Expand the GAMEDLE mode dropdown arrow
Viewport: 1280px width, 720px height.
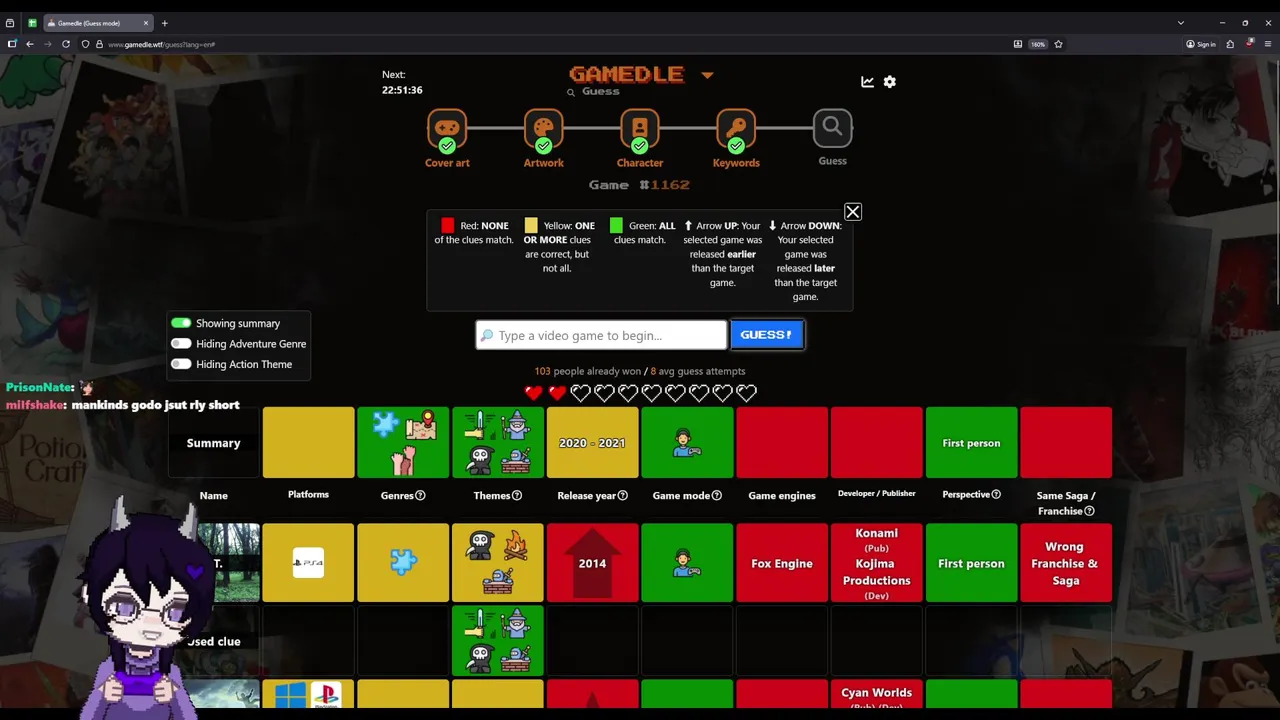[707, 75]
